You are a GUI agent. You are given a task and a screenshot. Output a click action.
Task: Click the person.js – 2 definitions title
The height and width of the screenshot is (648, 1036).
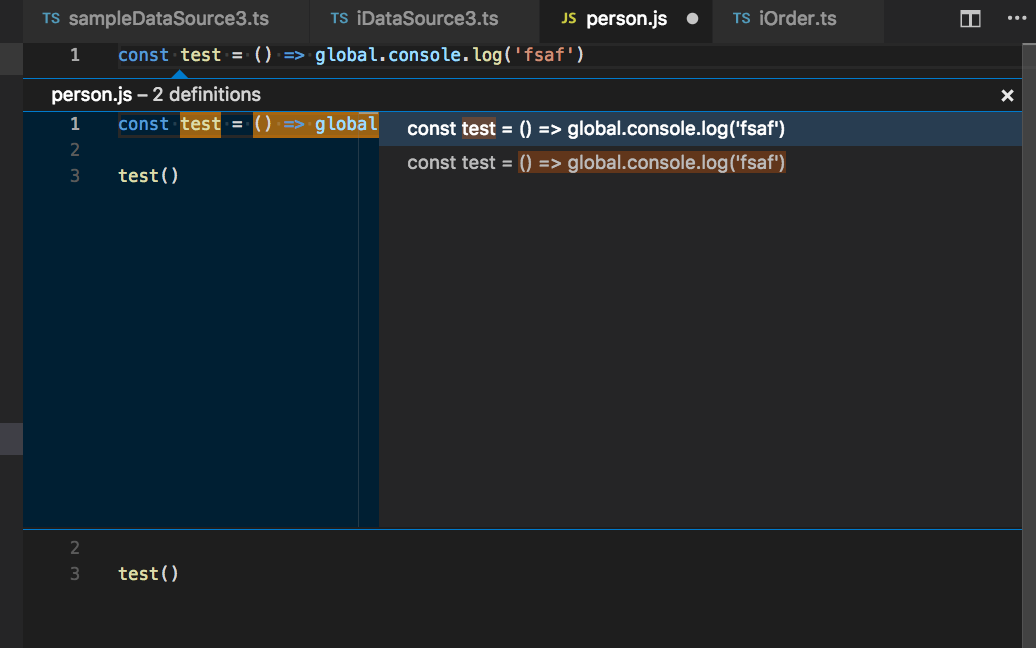[x=156, y=95]
